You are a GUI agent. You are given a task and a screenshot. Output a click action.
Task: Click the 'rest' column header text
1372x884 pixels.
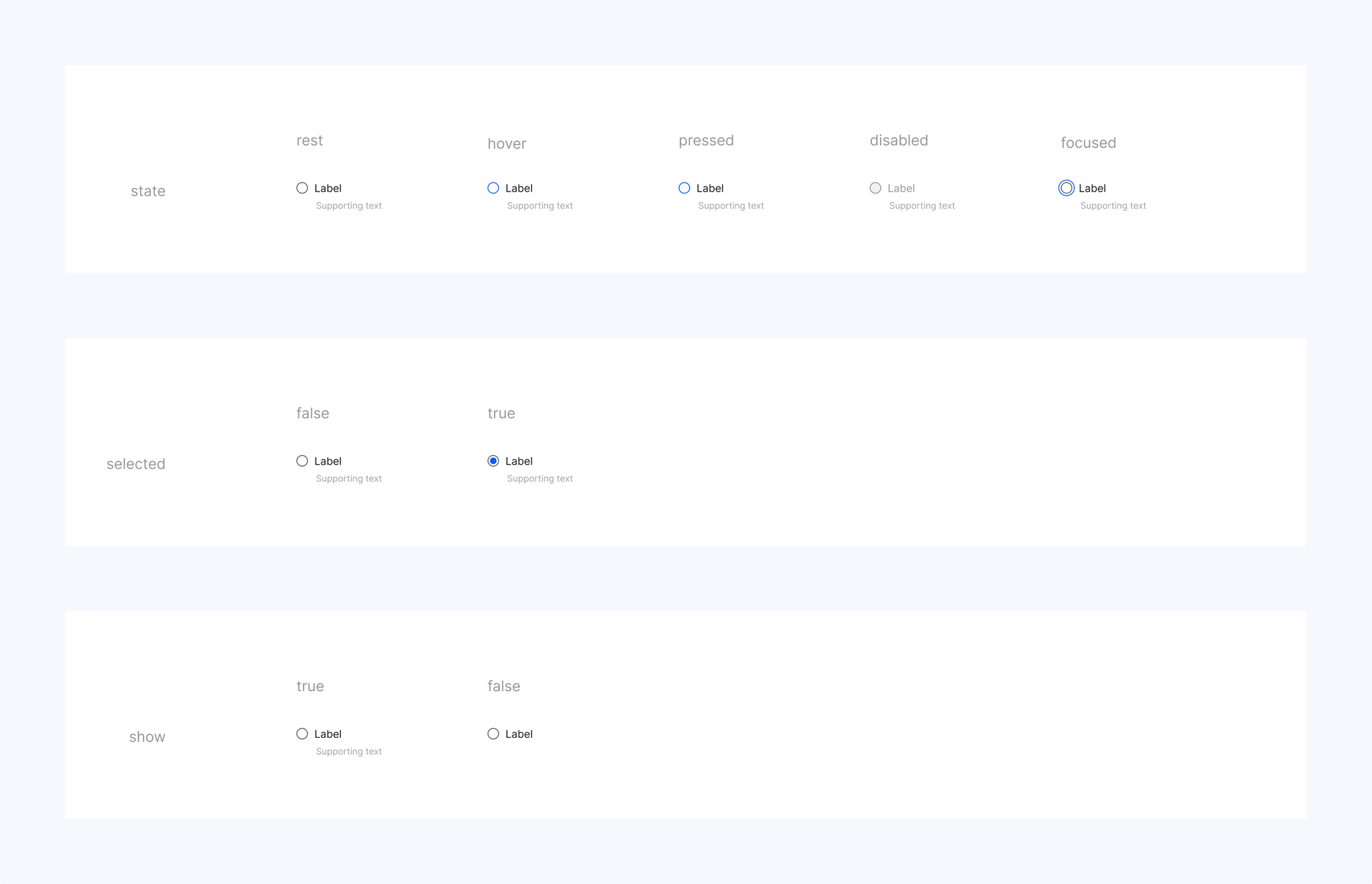309,141
